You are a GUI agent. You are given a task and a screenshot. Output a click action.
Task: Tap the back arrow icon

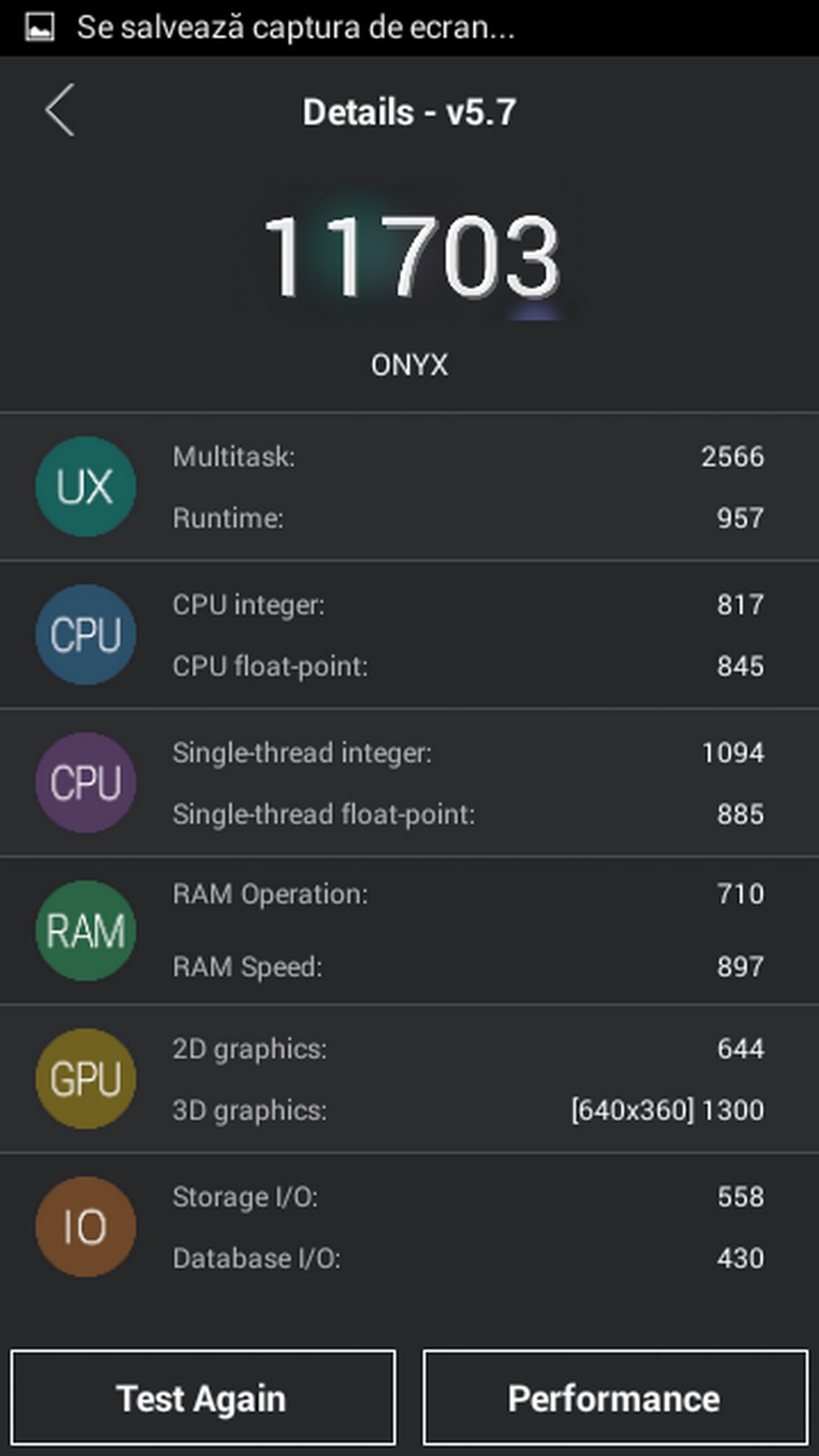[60, 111]
